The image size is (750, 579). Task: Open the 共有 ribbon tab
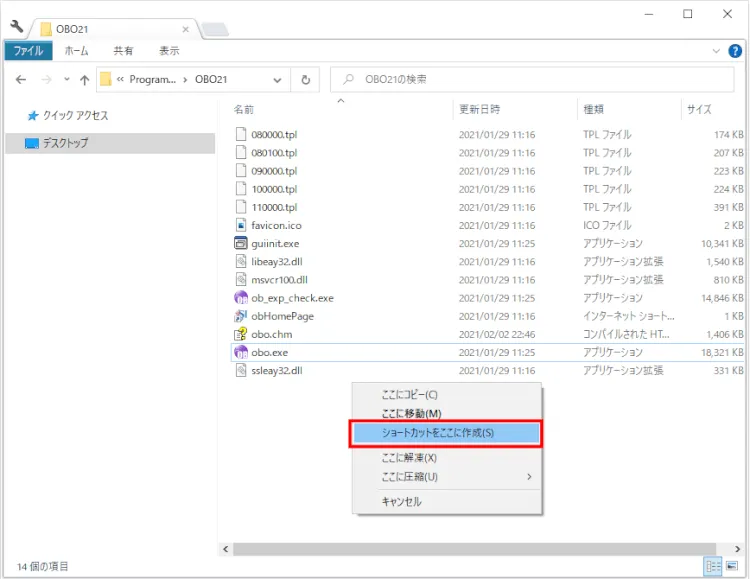coord(123,51)
